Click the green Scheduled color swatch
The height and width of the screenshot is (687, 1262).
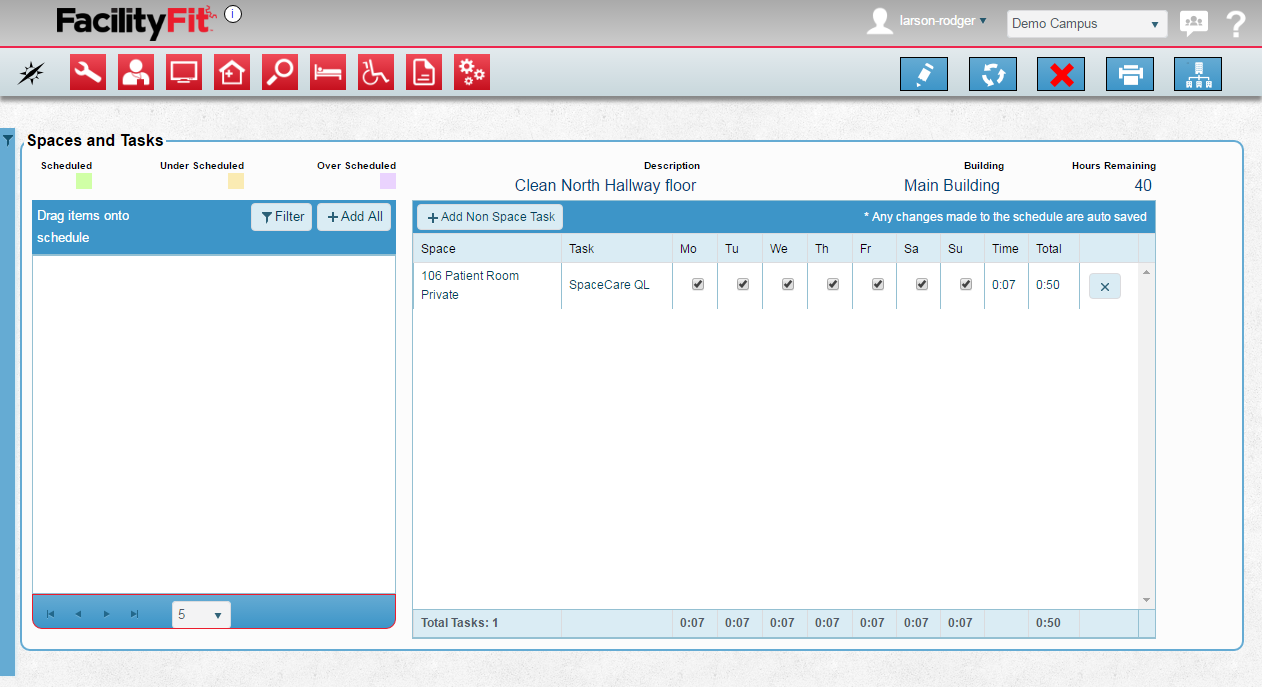(84, 181)
